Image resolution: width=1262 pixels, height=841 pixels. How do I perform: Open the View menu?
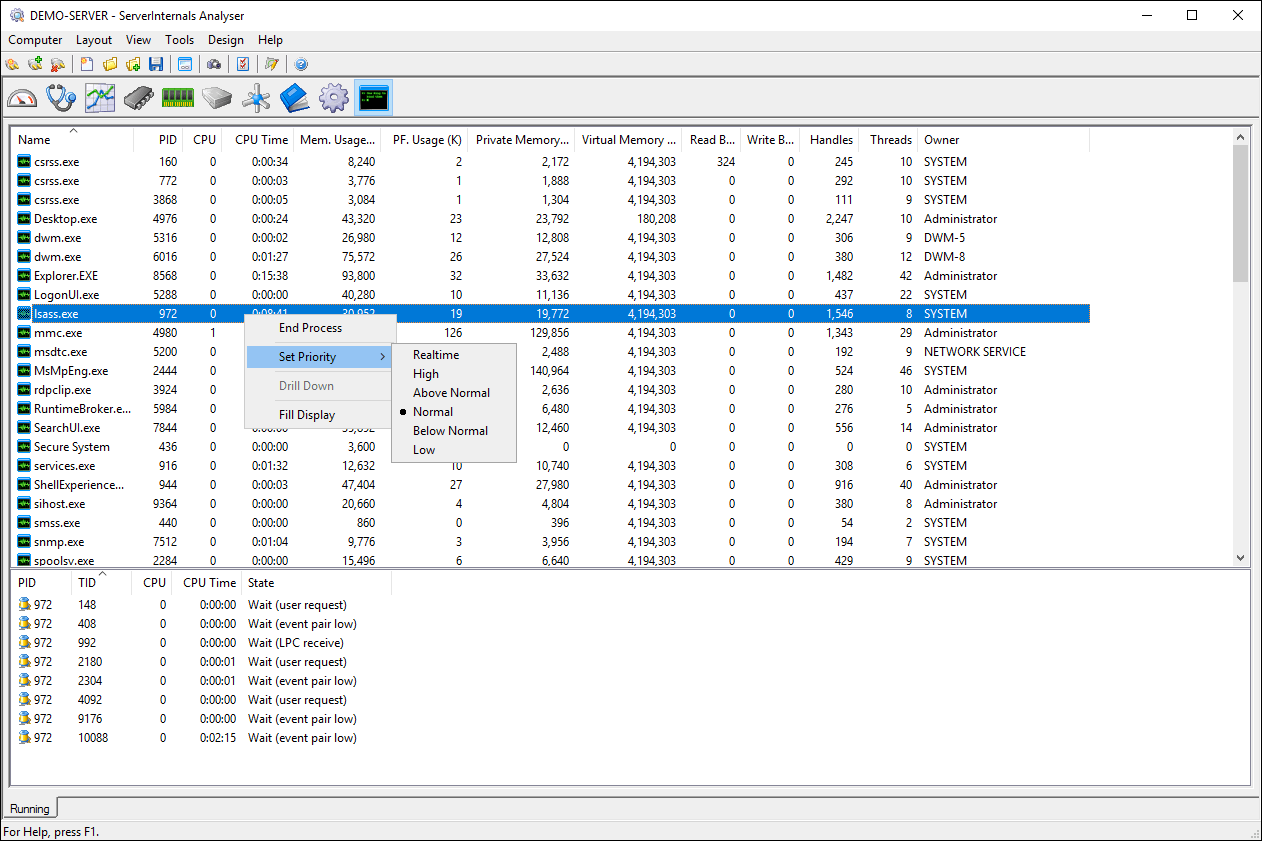pyautogui.click(x=139, y=40)
